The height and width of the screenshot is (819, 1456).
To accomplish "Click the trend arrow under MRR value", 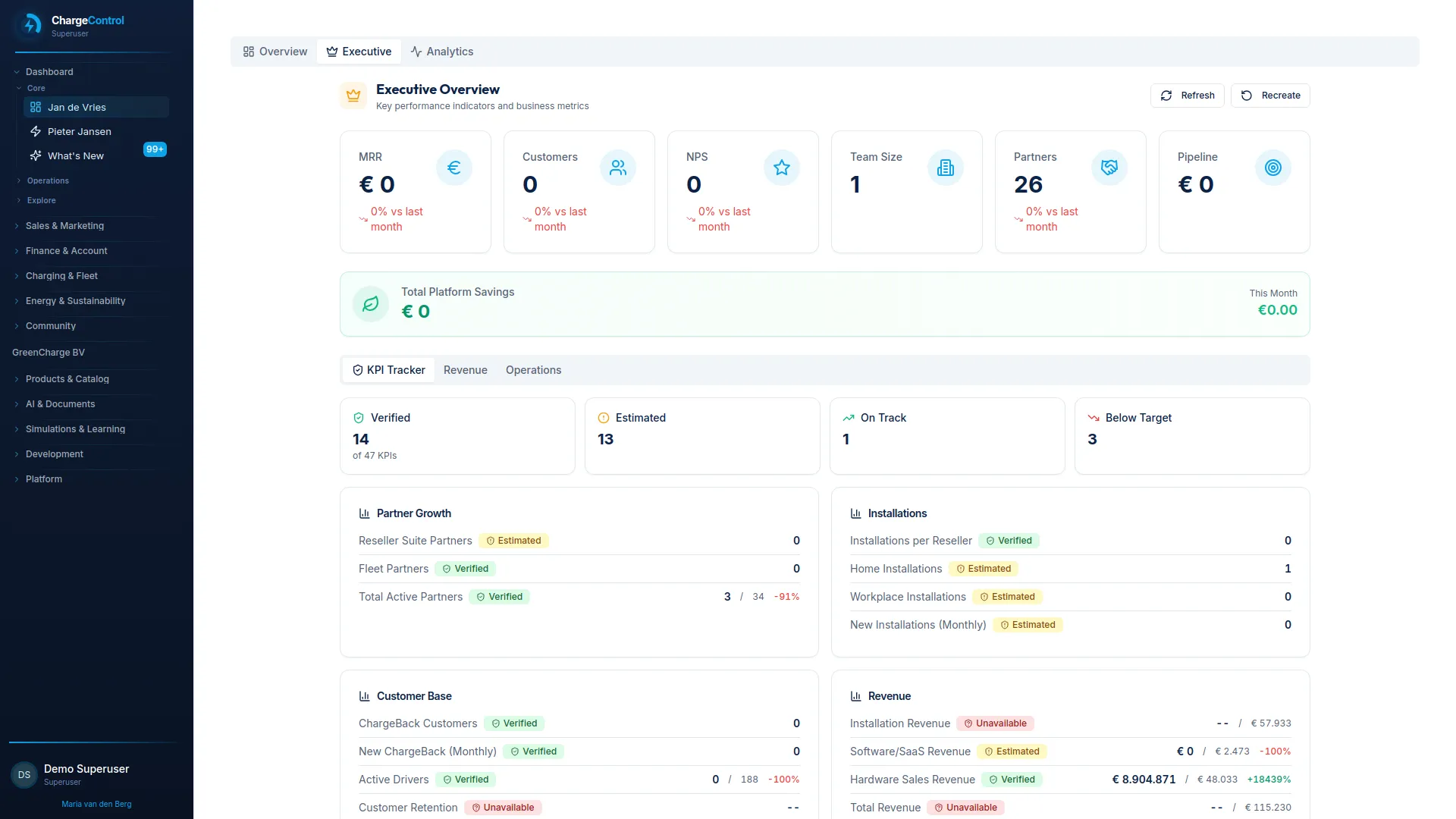I will pyautogui.click(x=363, y=219).
